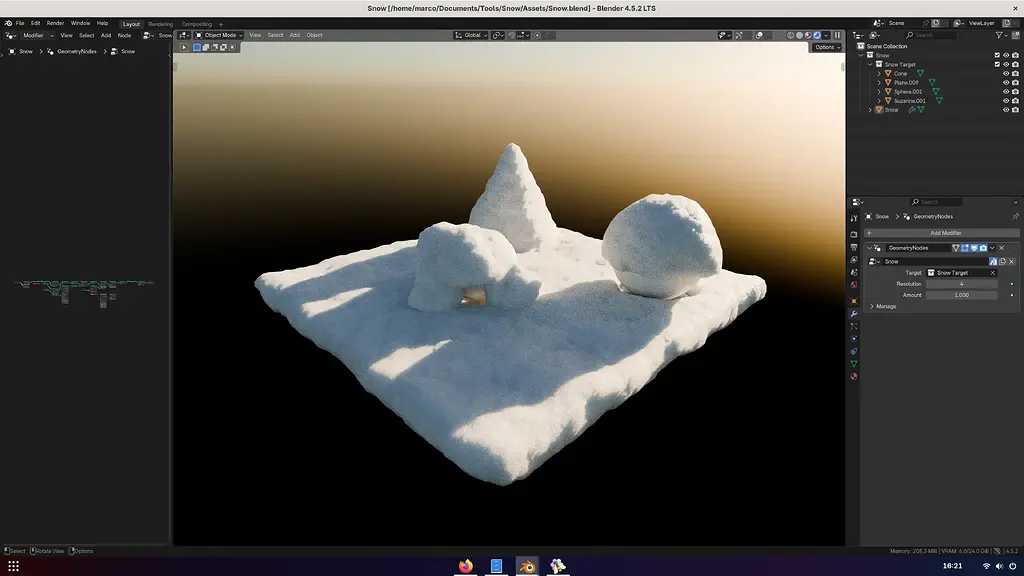
Task: Collapse the GeometryNodes modifier panel
Action: [x=869, y=248]
